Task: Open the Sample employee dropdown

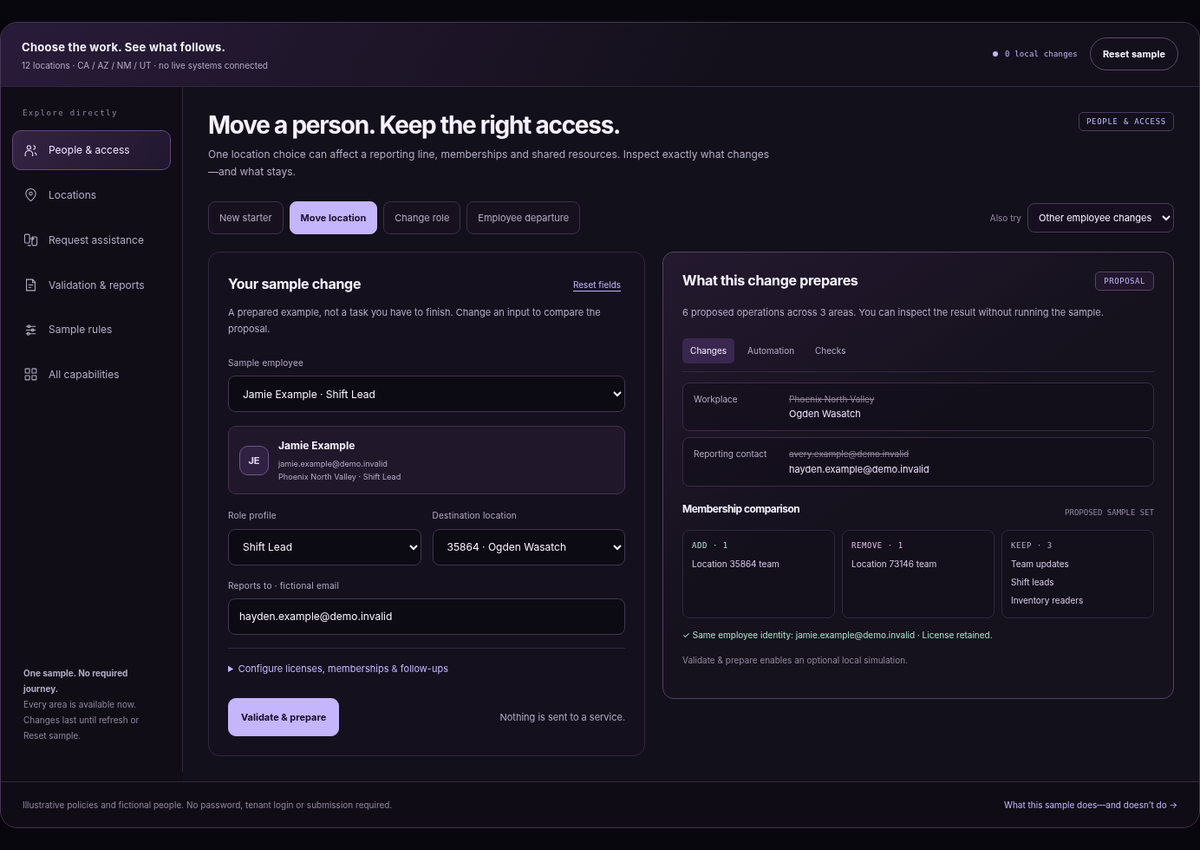Action: (x=426, y=394)
